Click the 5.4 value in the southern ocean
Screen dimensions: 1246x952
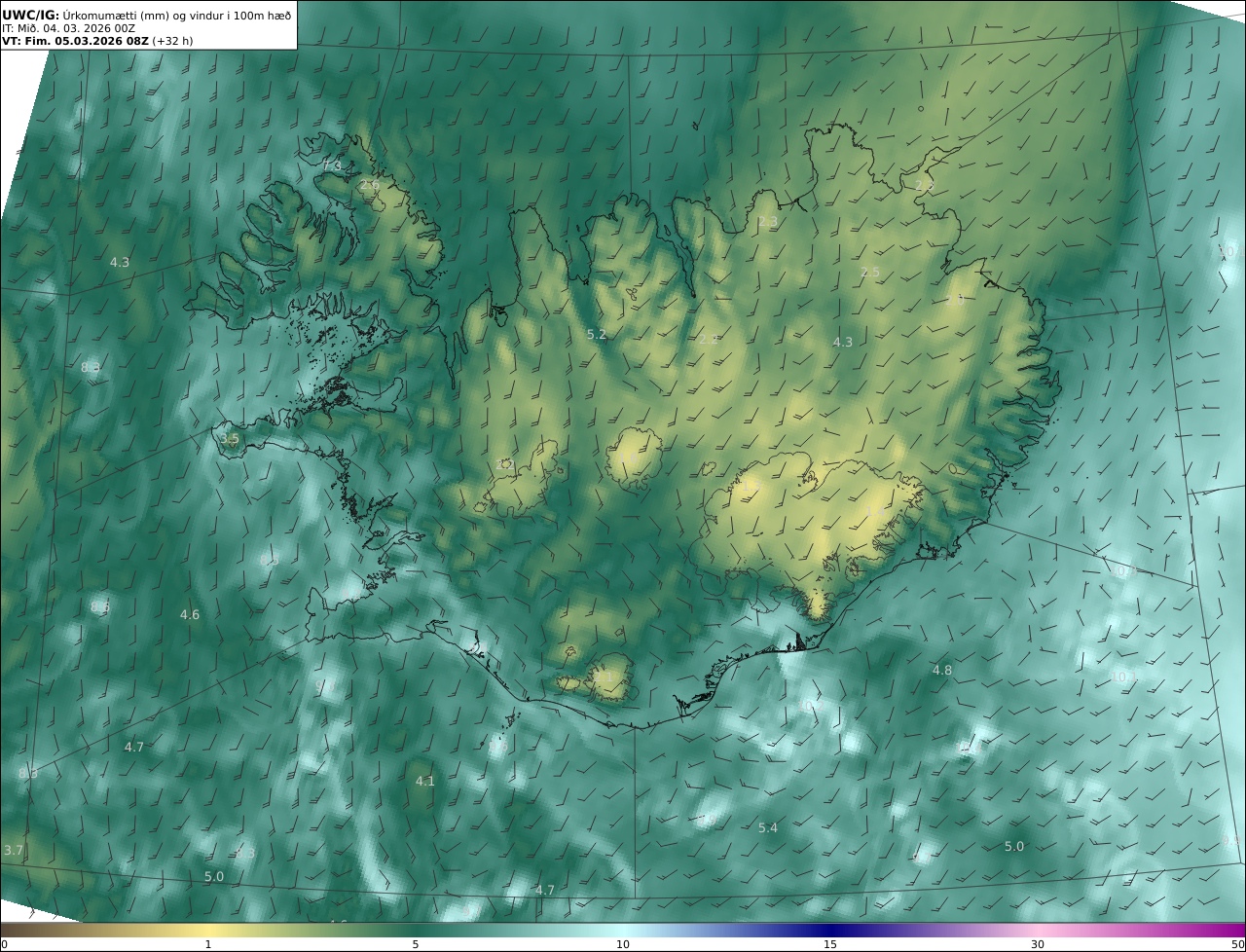(768, 827)
